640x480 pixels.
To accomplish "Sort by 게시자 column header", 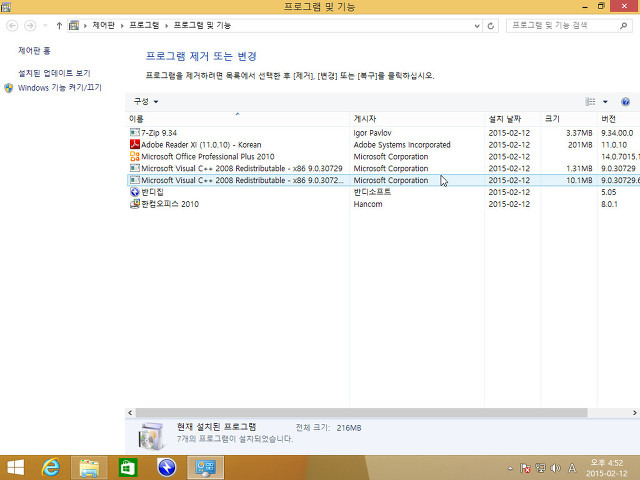I will (417, 119).
